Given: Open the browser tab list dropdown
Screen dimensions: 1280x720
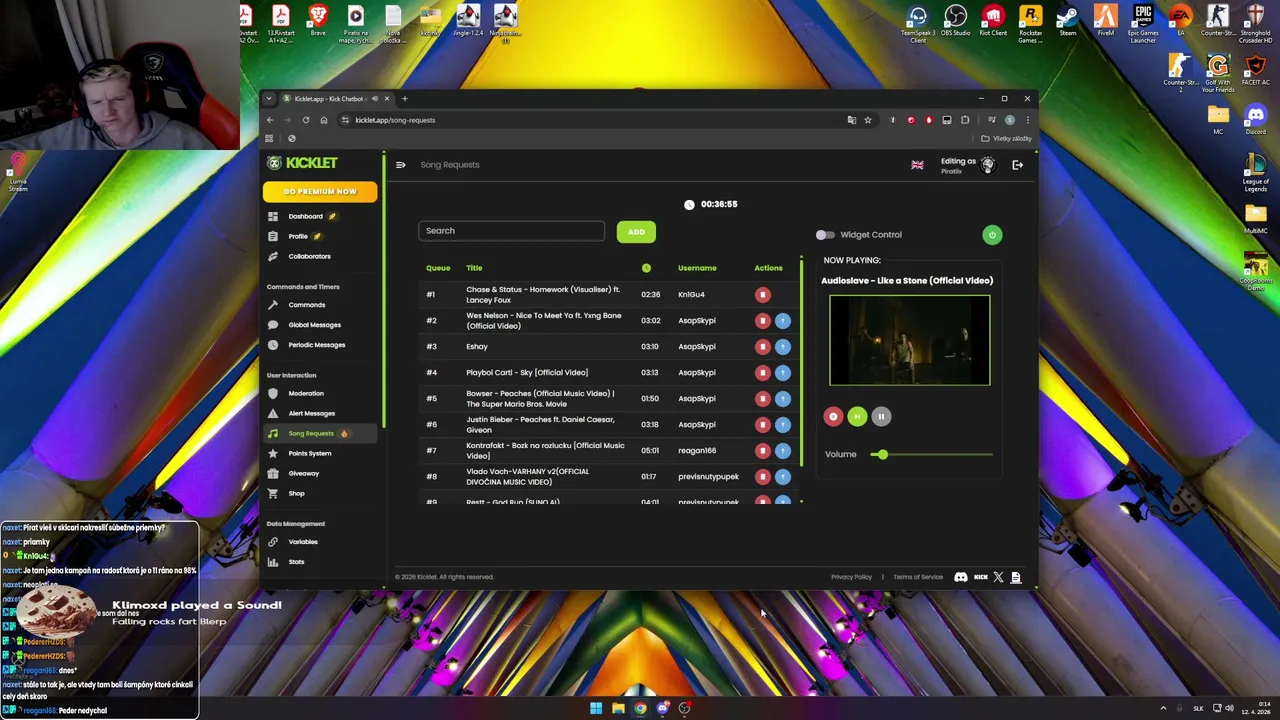Looking at the screenshot, I should pos(268,98).
